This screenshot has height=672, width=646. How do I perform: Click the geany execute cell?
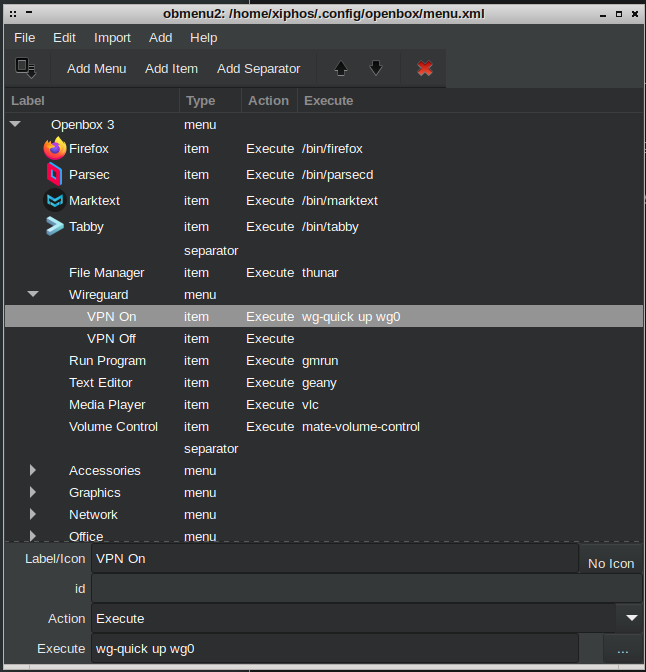(x=319, y=383)
